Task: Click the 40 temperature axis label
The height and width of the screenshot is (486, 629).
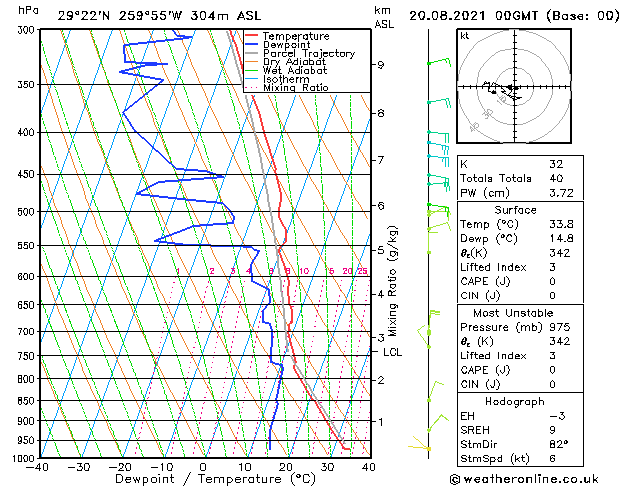Action: (368, 467)
